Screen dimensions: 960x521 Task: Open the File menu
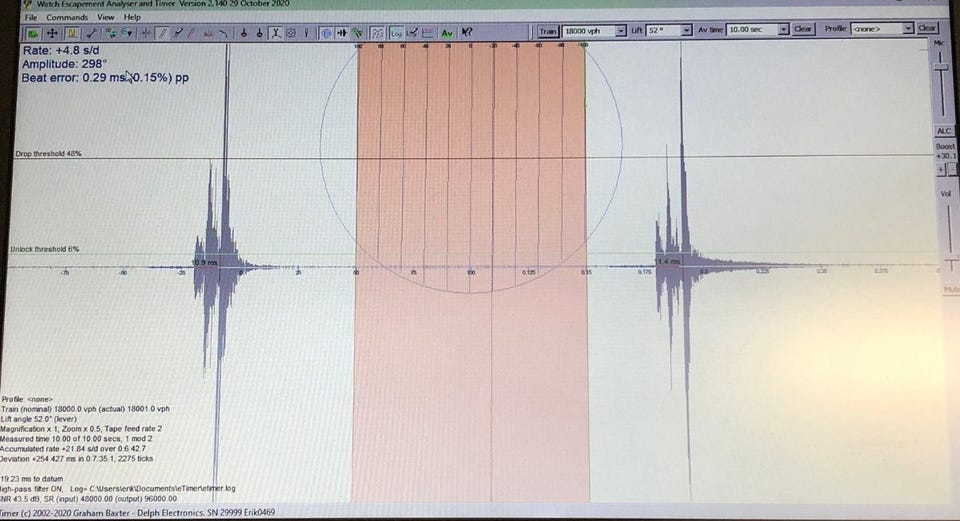[31, 18]
